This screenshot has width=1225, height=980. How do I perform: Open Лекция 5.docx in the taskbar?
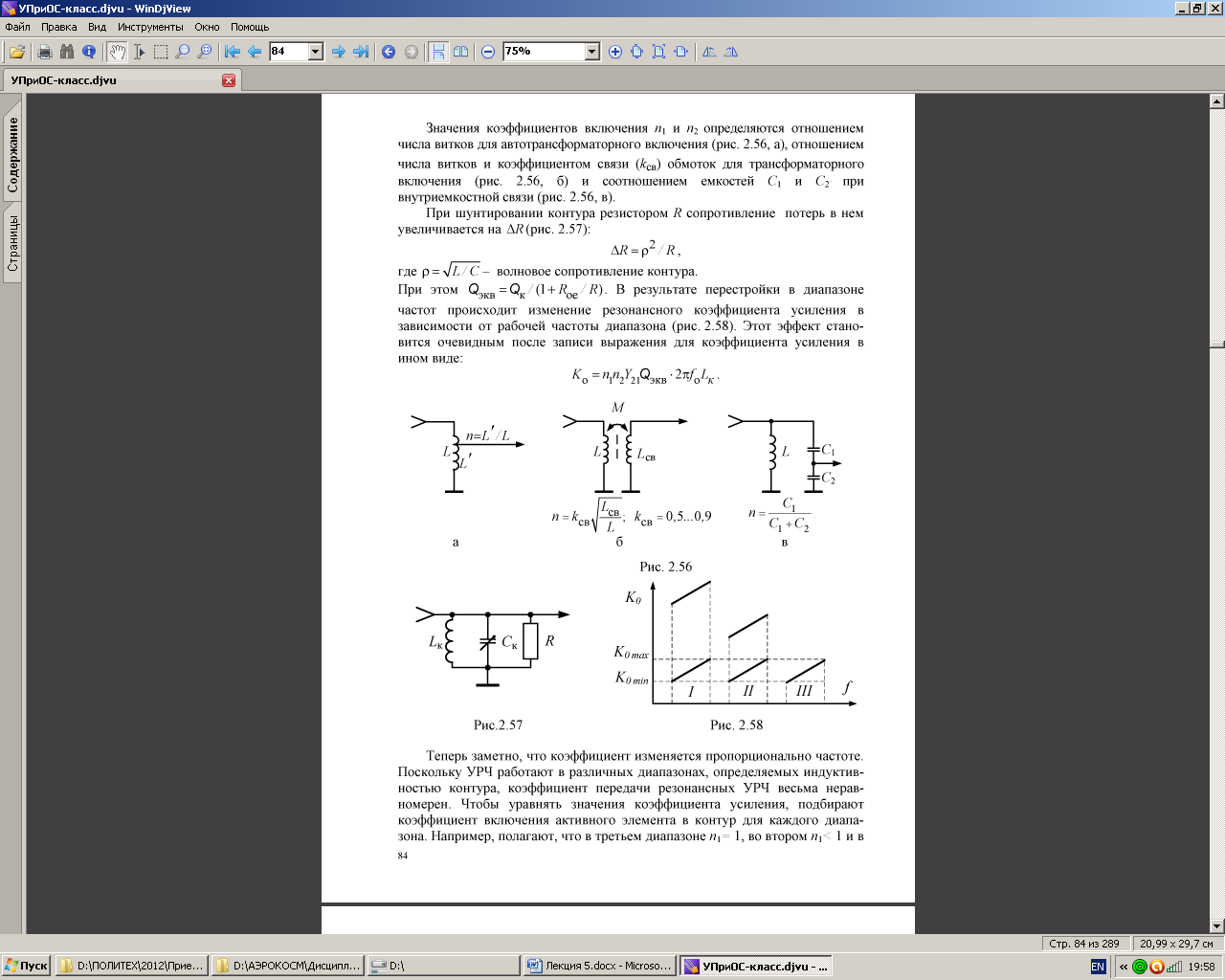[x=599, y=966]
